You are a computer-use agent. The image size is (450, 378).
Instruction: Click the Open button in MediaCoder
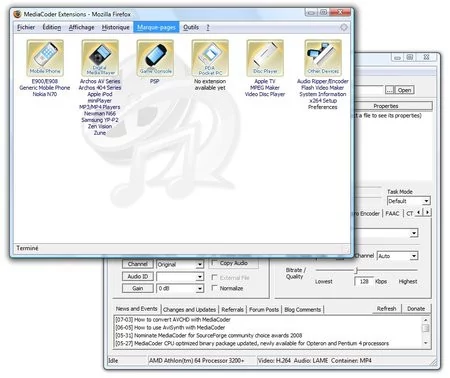coord(404,90)
